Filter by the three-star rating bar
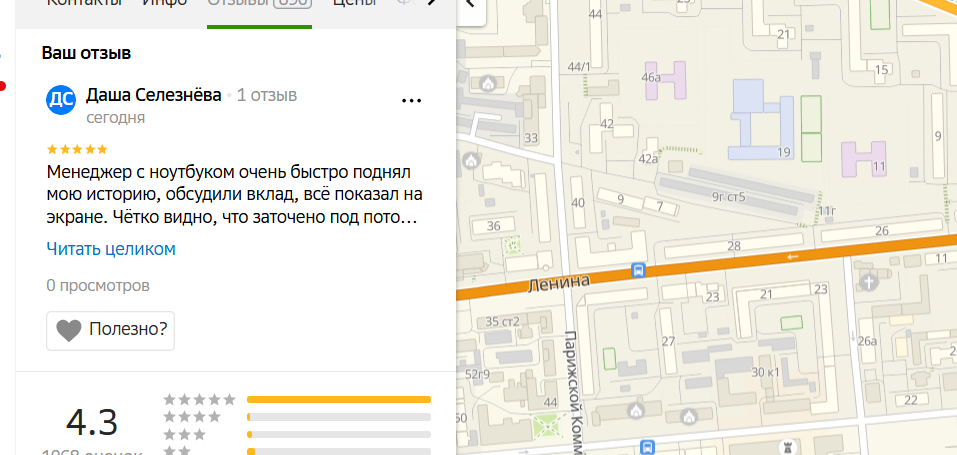This screenshot has width=957, height=455. [x=339, y=435]
